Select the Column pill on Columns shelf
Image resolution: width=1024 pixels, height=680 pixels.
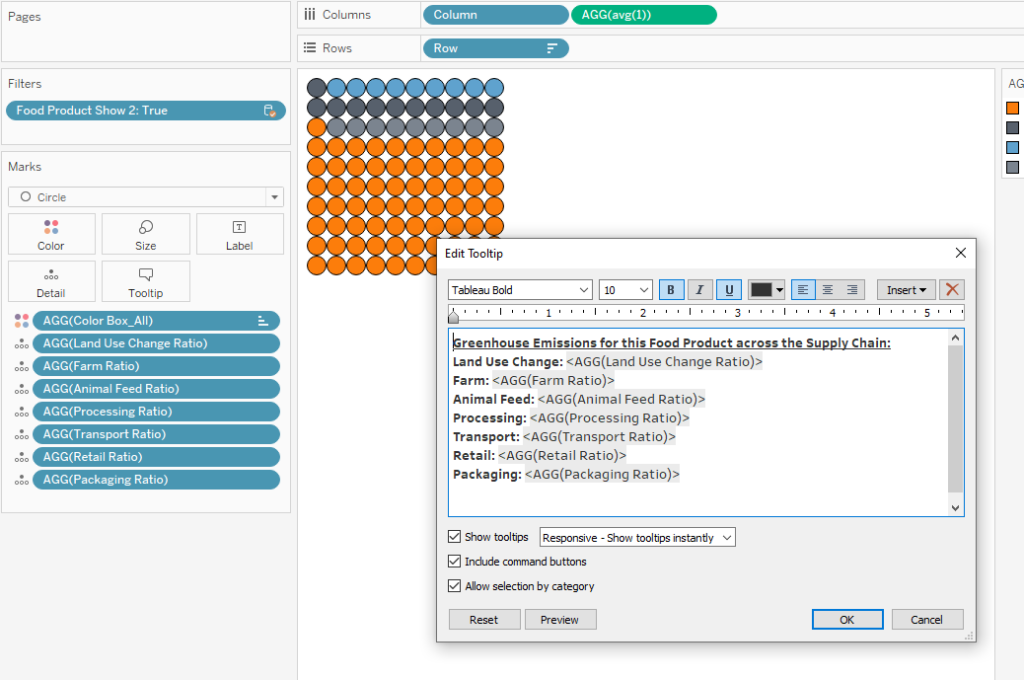(x=496, y=14)
